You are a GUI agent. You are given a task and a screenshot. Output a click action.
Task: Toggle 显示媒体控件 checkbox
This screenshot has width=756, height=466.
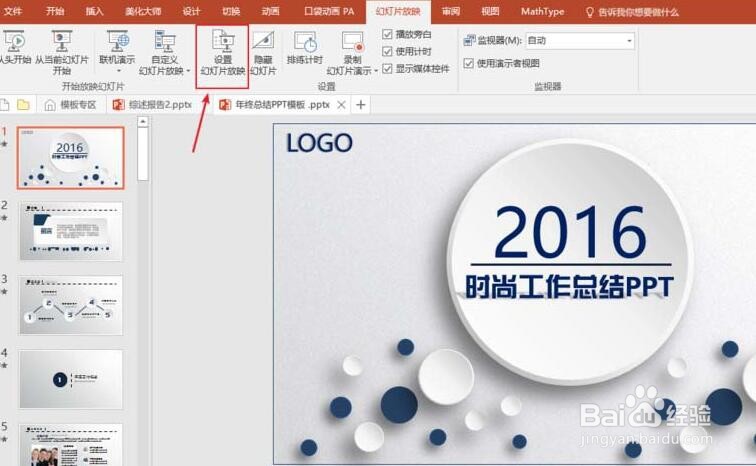pyautogui.click(x=387, y=68)
